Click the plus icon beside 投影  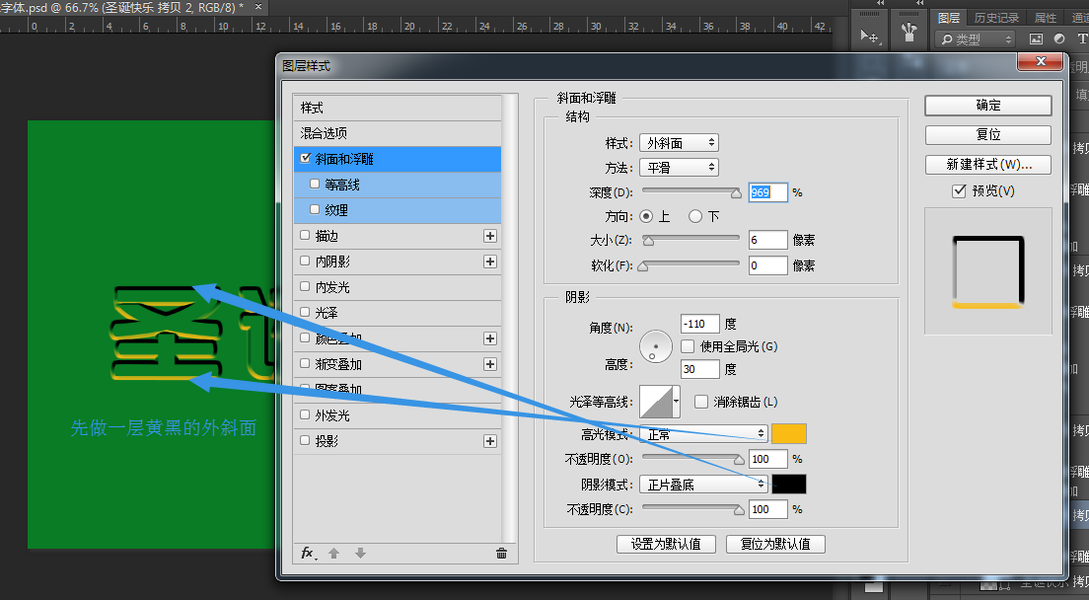[490, 442]
